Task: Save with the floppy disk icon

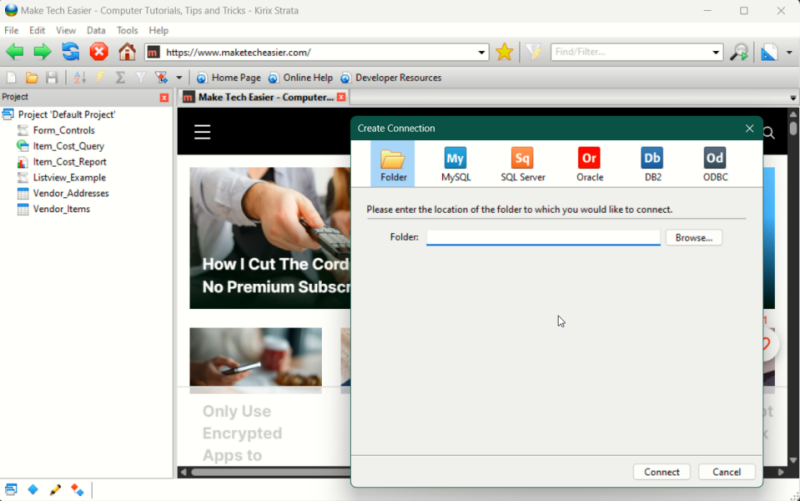Action: [52, 78]
